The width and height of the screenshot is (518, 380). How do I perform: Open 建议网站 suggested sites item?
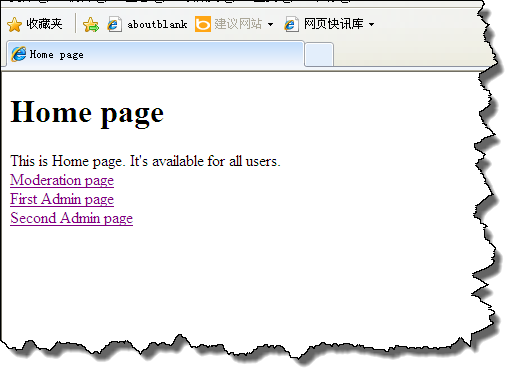[x=234, y=24]
